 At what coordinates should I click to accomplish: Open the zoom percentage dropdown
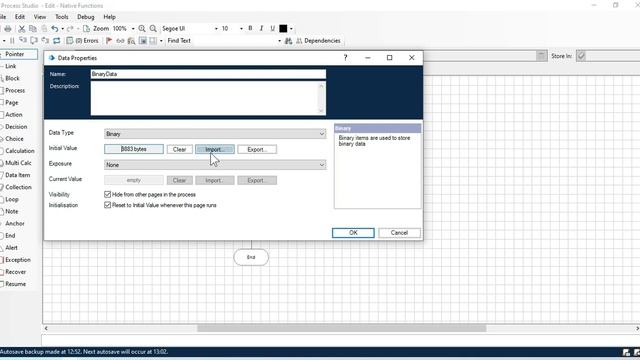click(133, 29)
